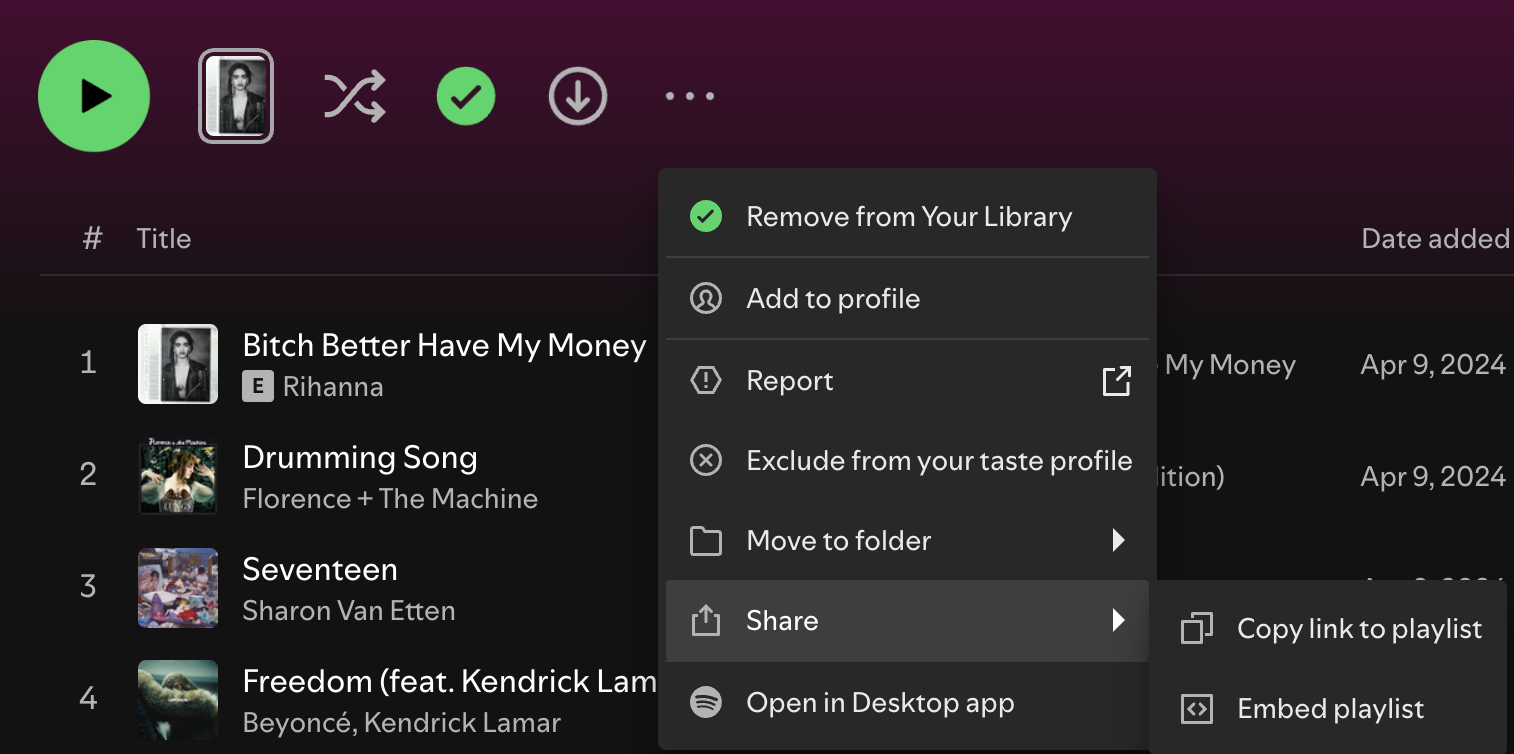Click the Bitch Better Have My Money album art
Screen dimensions: 1514x754
tap(178, 364)
